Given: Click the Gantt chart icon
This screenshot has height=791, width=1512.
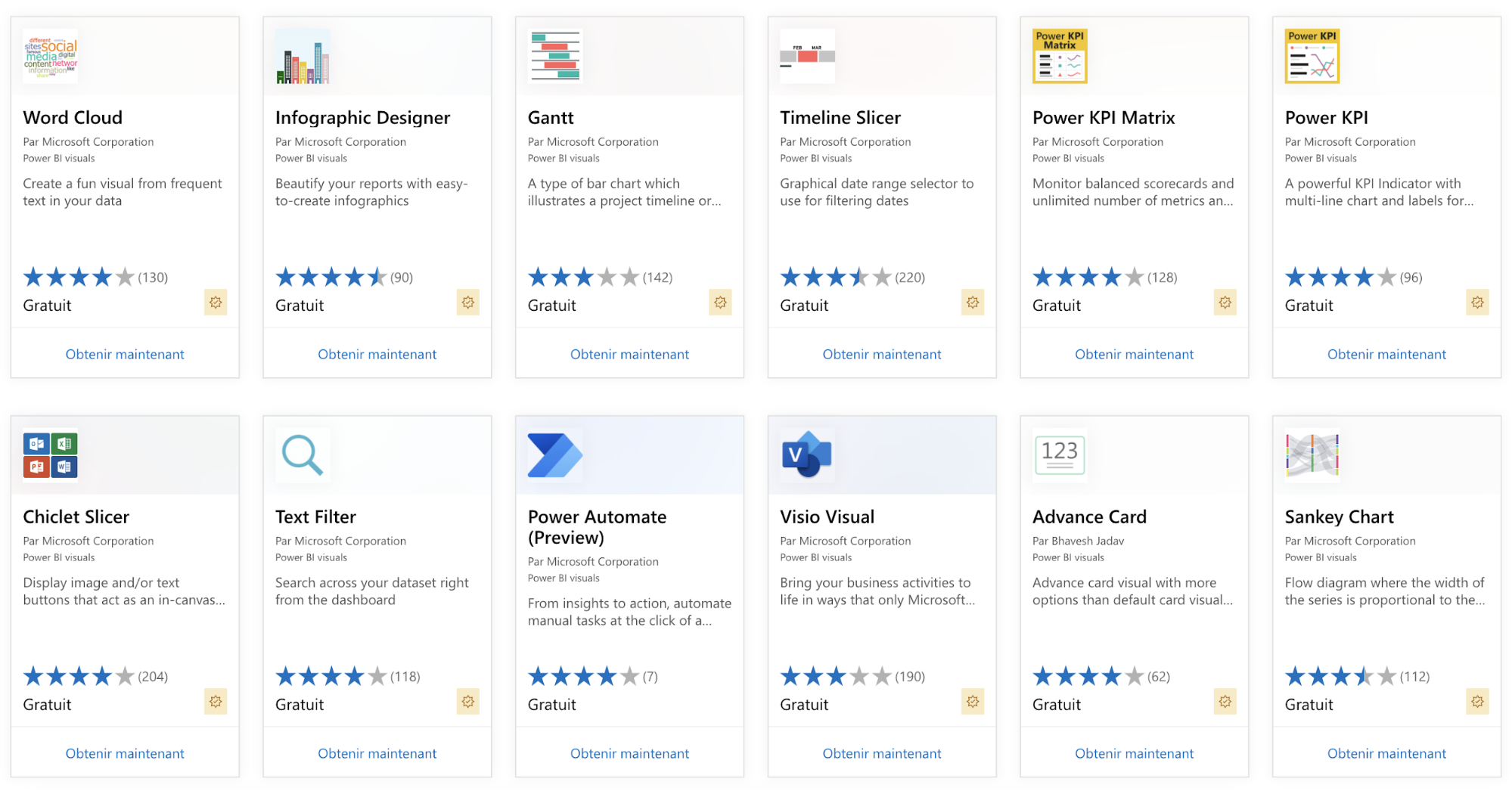Looking at the screenshot, I should [x=555, y=56].
